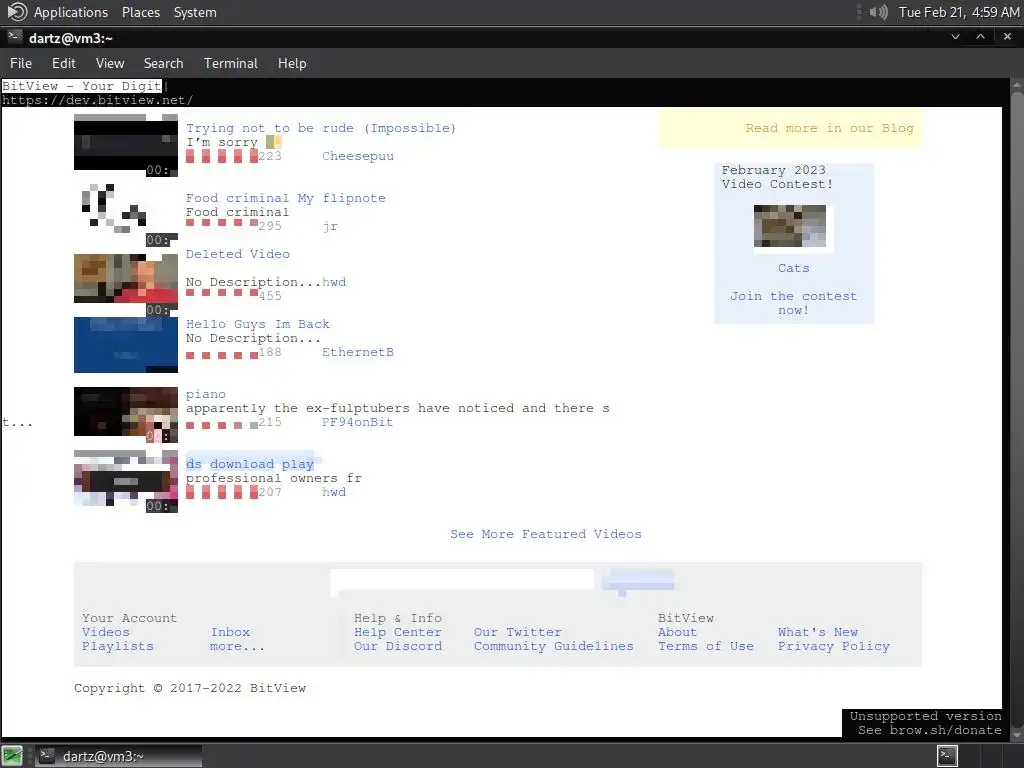Open the Terminal menu
The height and width of the screenshot is (768, 1024).
point(231,63)
